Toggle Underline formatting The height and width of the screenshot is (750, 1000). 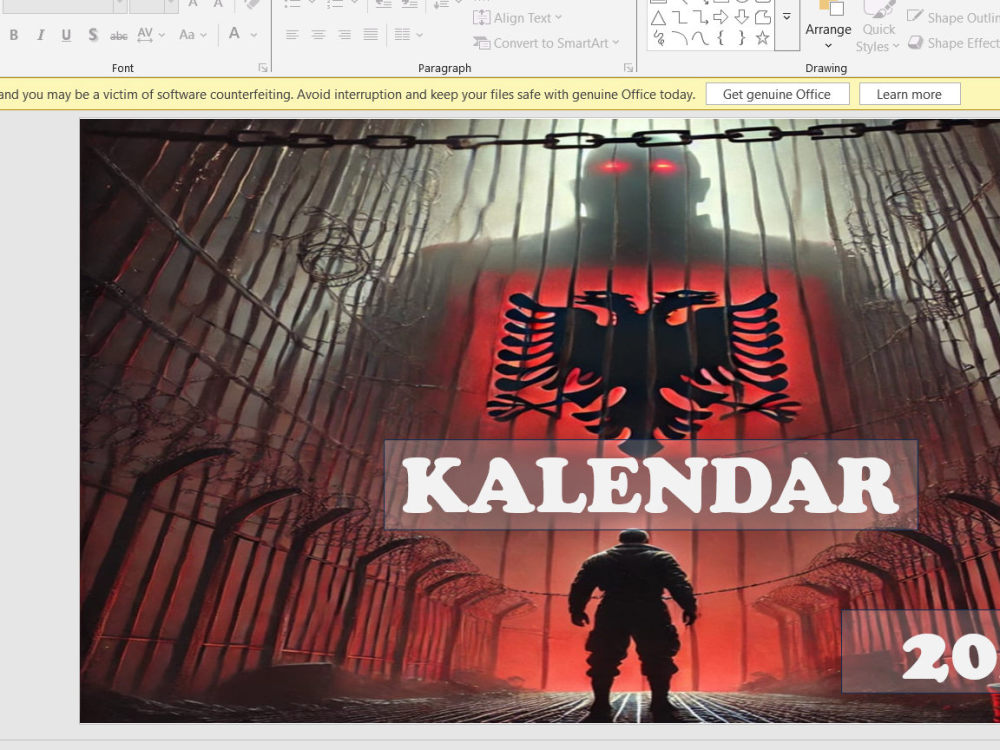[66, 35]
